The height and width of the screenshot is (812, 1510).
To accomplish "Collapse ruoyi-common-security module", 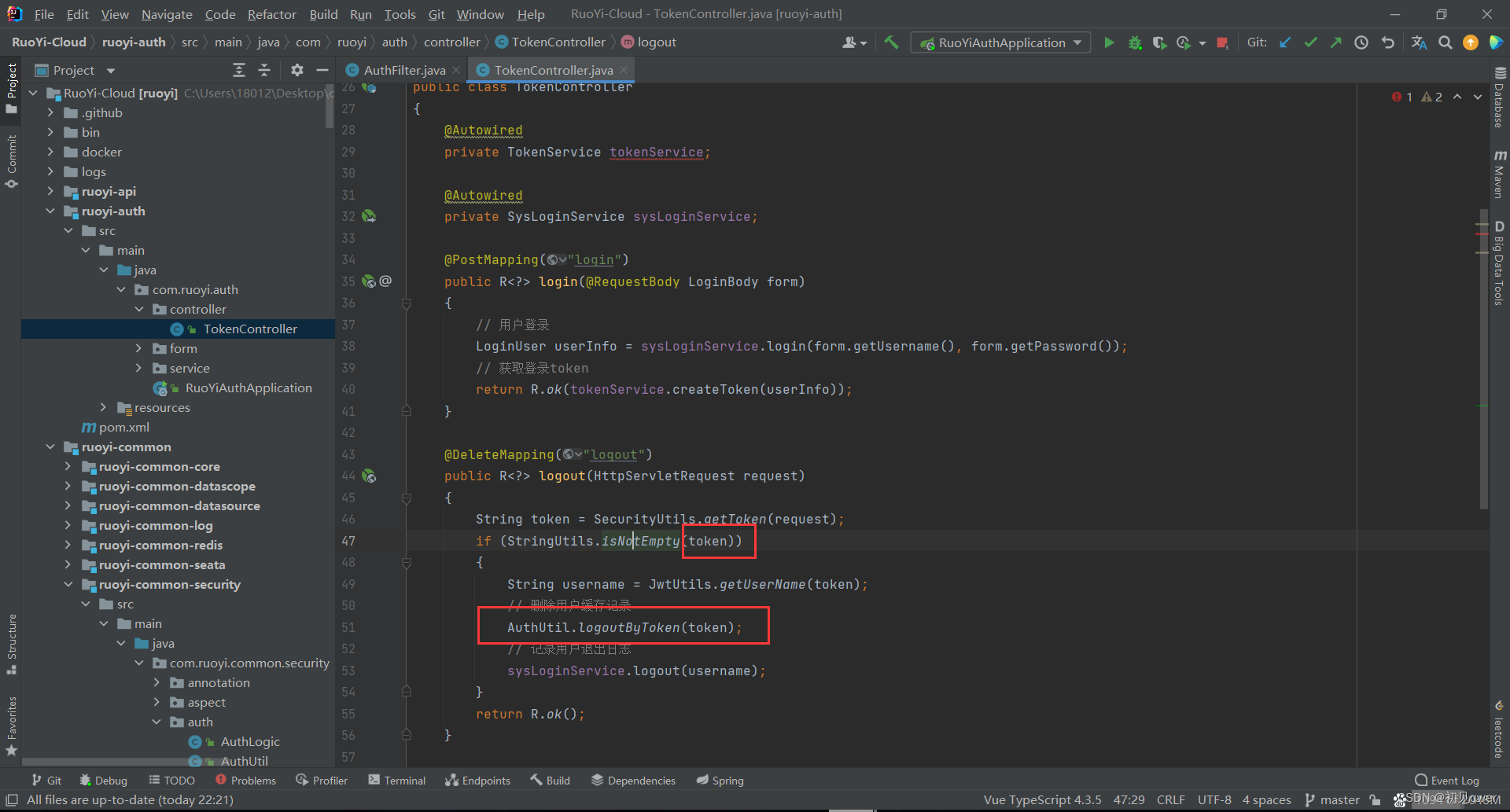I will tap(68, 584).
